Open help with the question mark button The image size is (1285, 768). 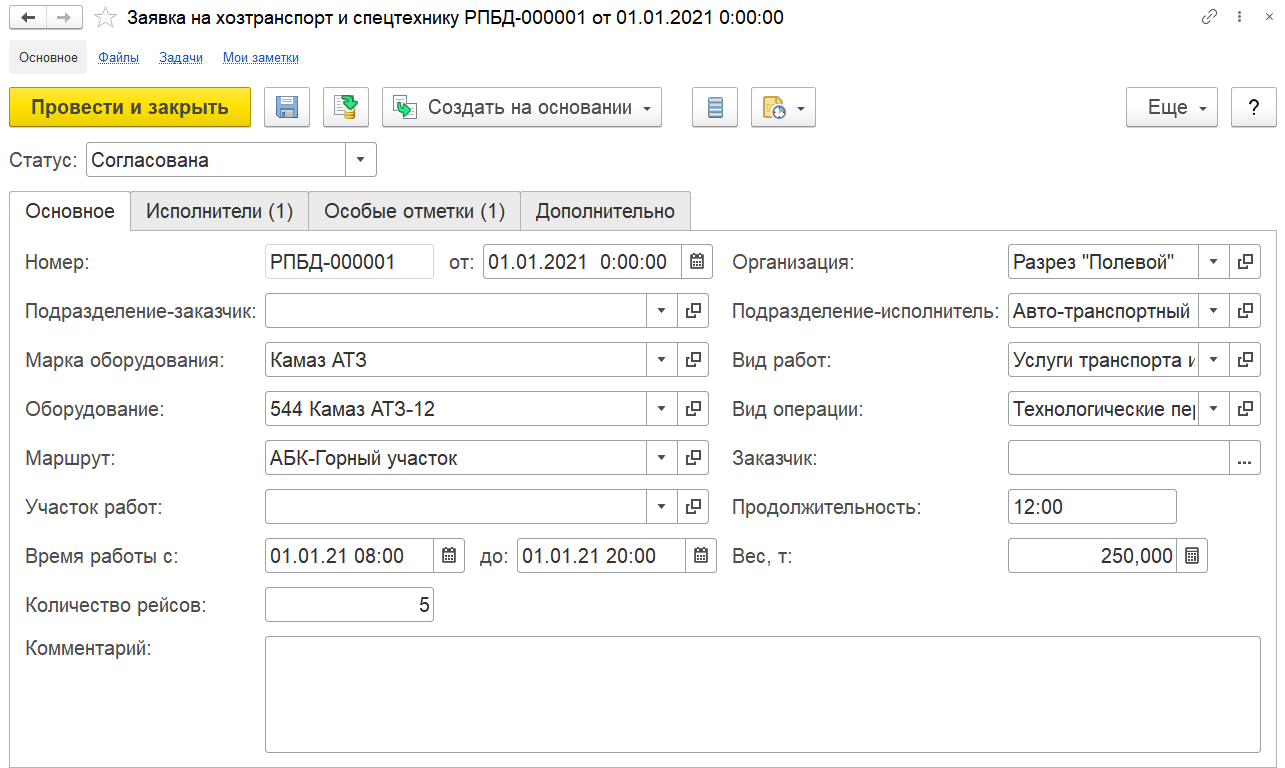1254,107
